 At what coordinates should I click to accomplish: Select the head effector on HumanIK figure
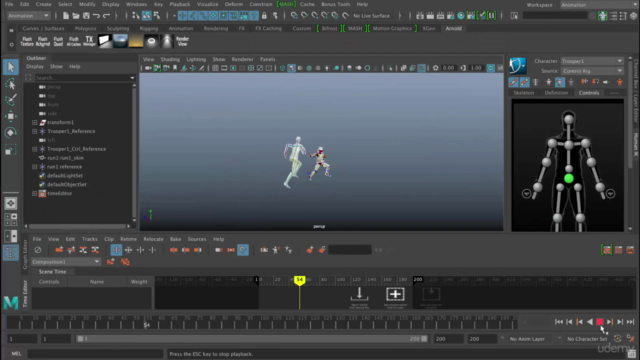[569, 119]
